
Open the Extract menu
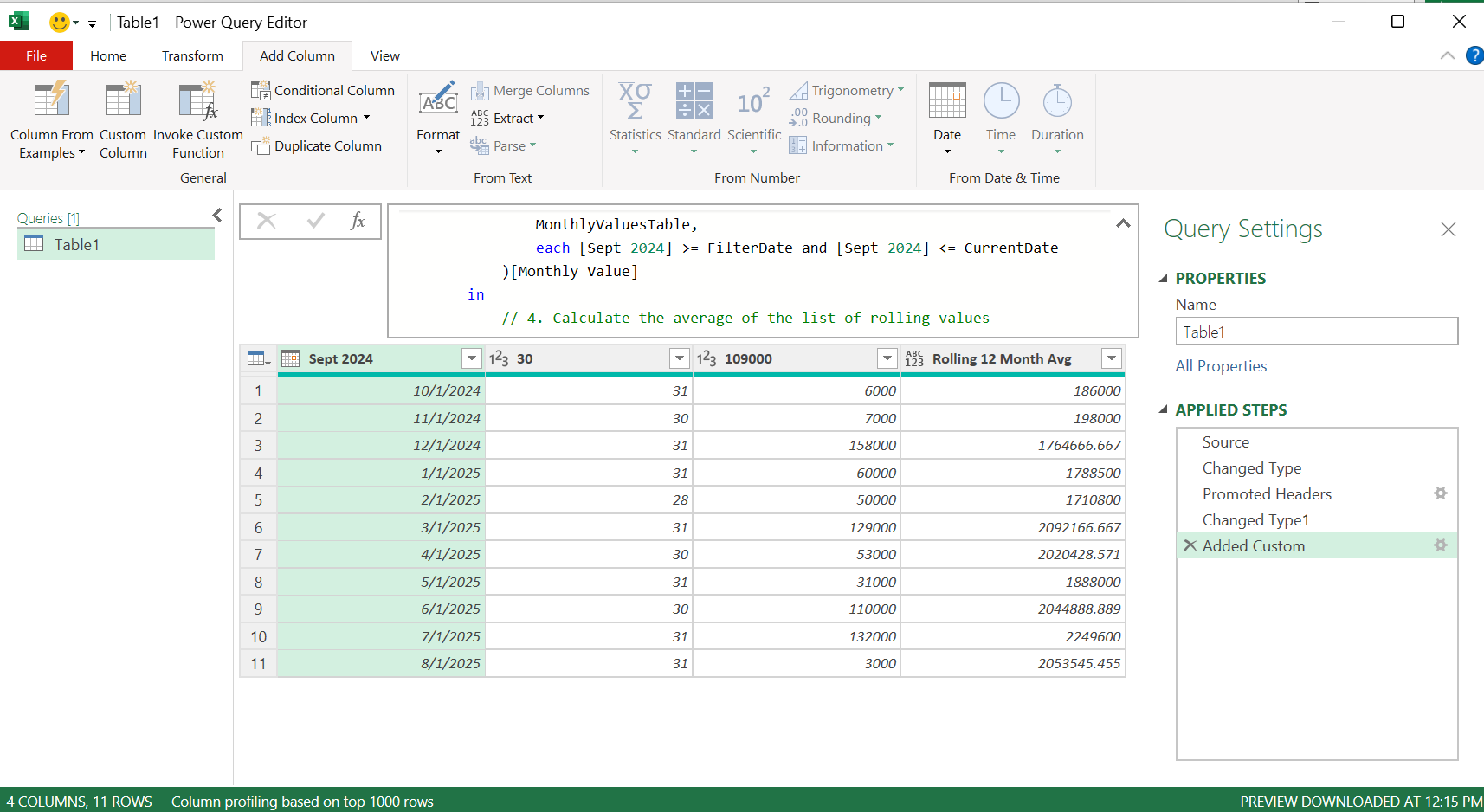507,118
